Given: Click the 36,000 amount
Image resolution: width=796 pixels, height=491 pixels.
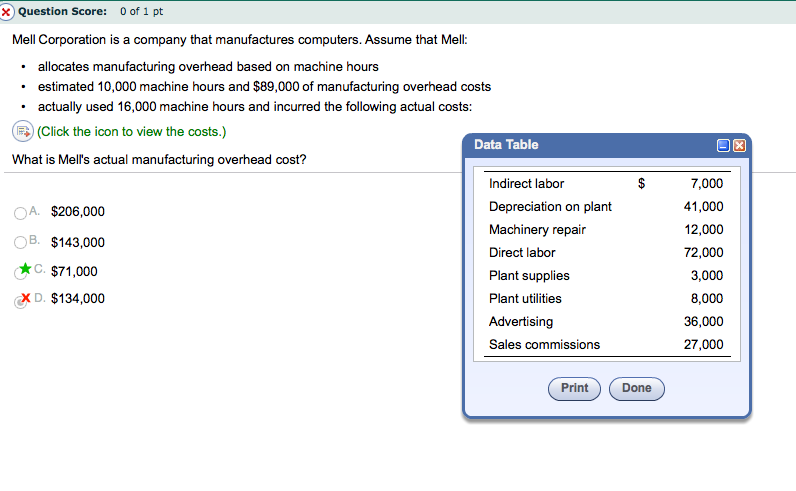Looking at the screenshot, I should coord(704,321).
